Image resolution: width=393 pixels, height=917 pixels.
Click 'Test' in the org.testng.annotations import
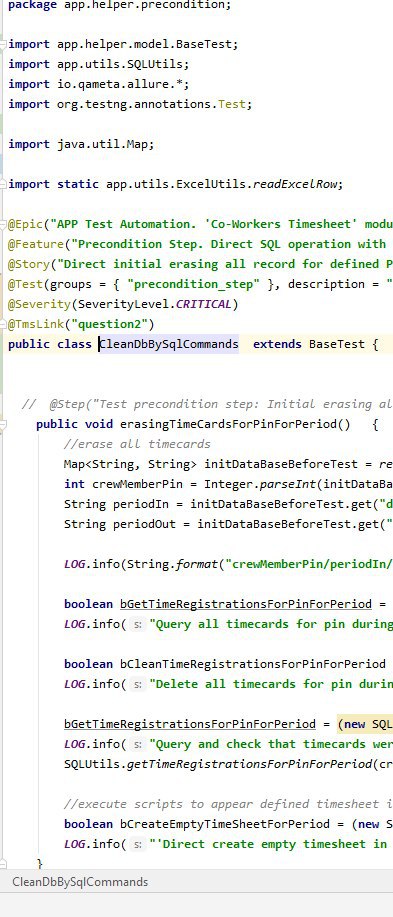pos(232,104)
